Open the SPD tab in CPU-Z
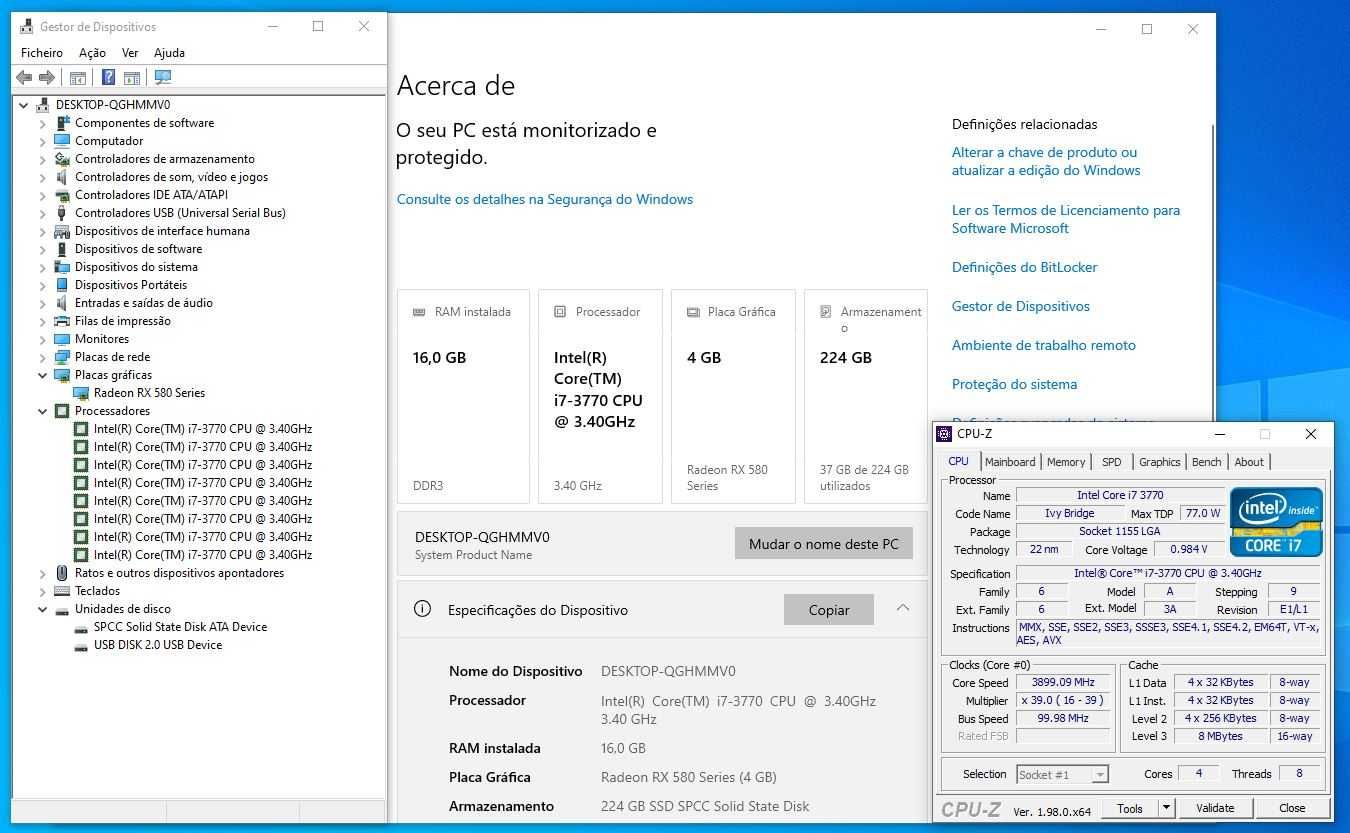This screenshot has height=833, width=1350. [1112, 462]
